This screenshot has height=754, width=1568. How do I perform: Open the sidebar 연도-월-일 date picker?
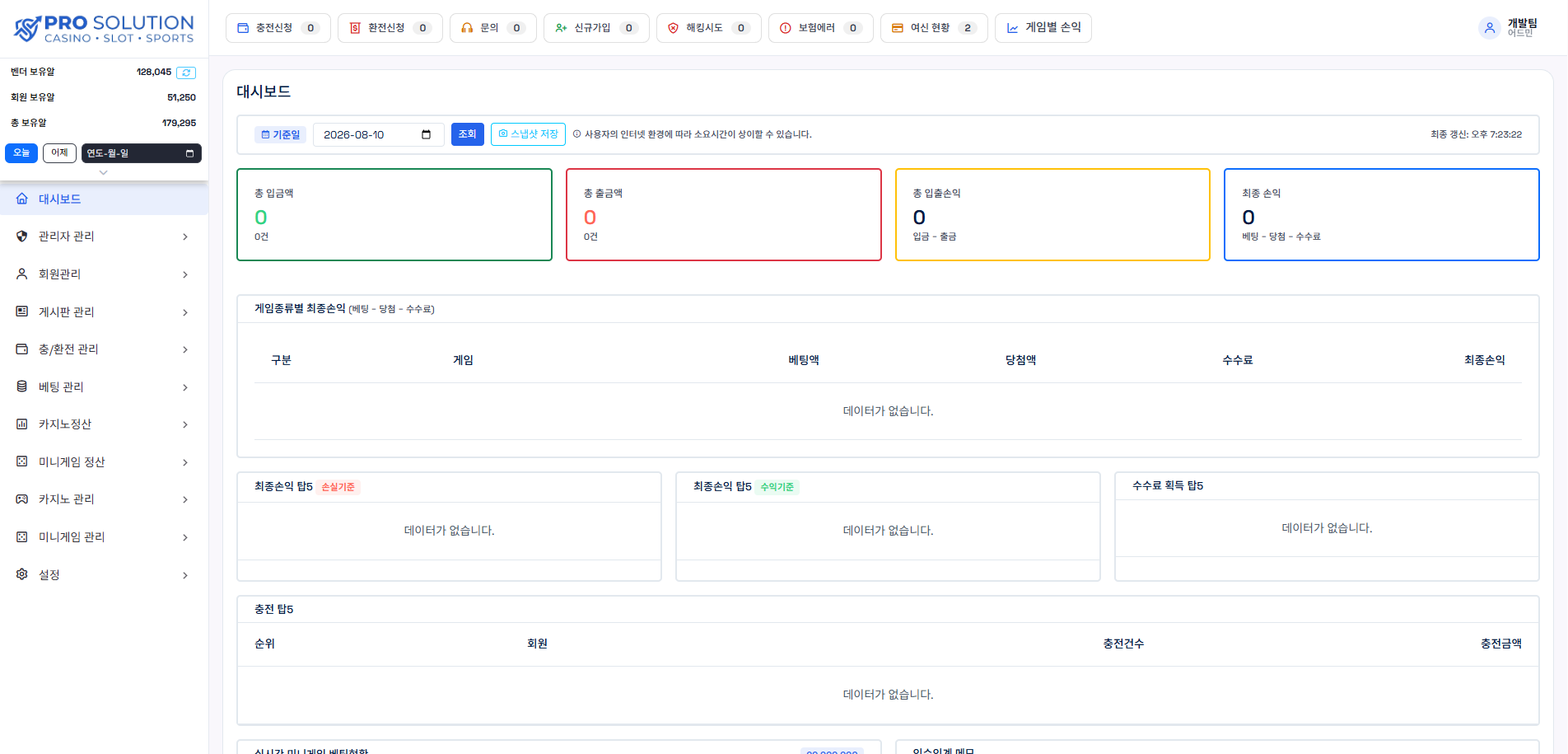pyautogui.click(x=141, y=153)
